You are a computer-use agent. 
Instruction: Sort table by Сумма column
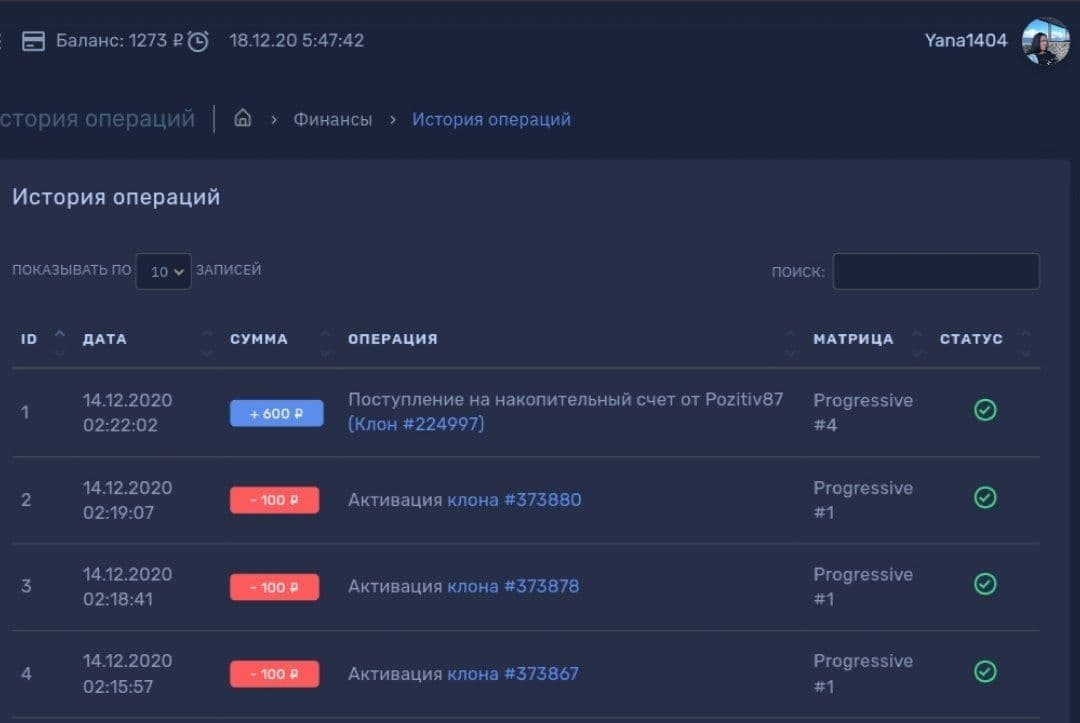pyautogui.click(x=259, y=339)
